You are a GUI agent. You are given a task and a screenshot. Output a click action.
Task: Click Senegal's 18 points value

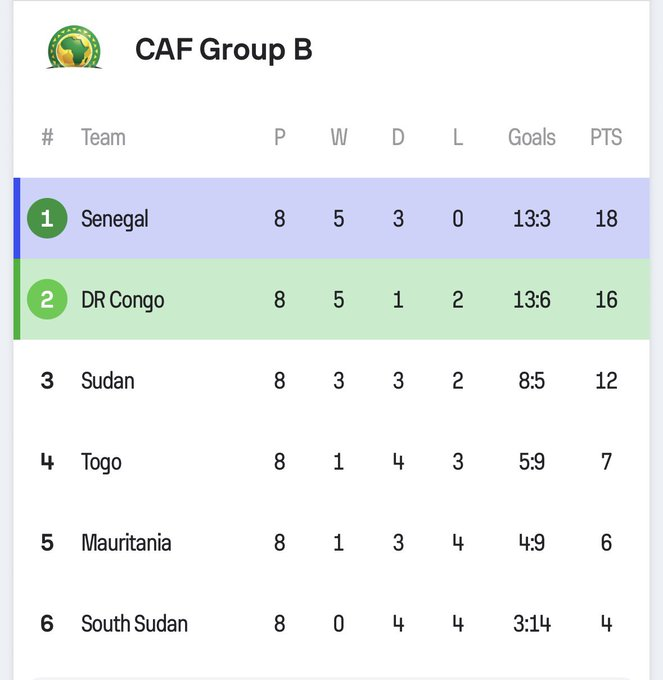click(x=605, y=218)
